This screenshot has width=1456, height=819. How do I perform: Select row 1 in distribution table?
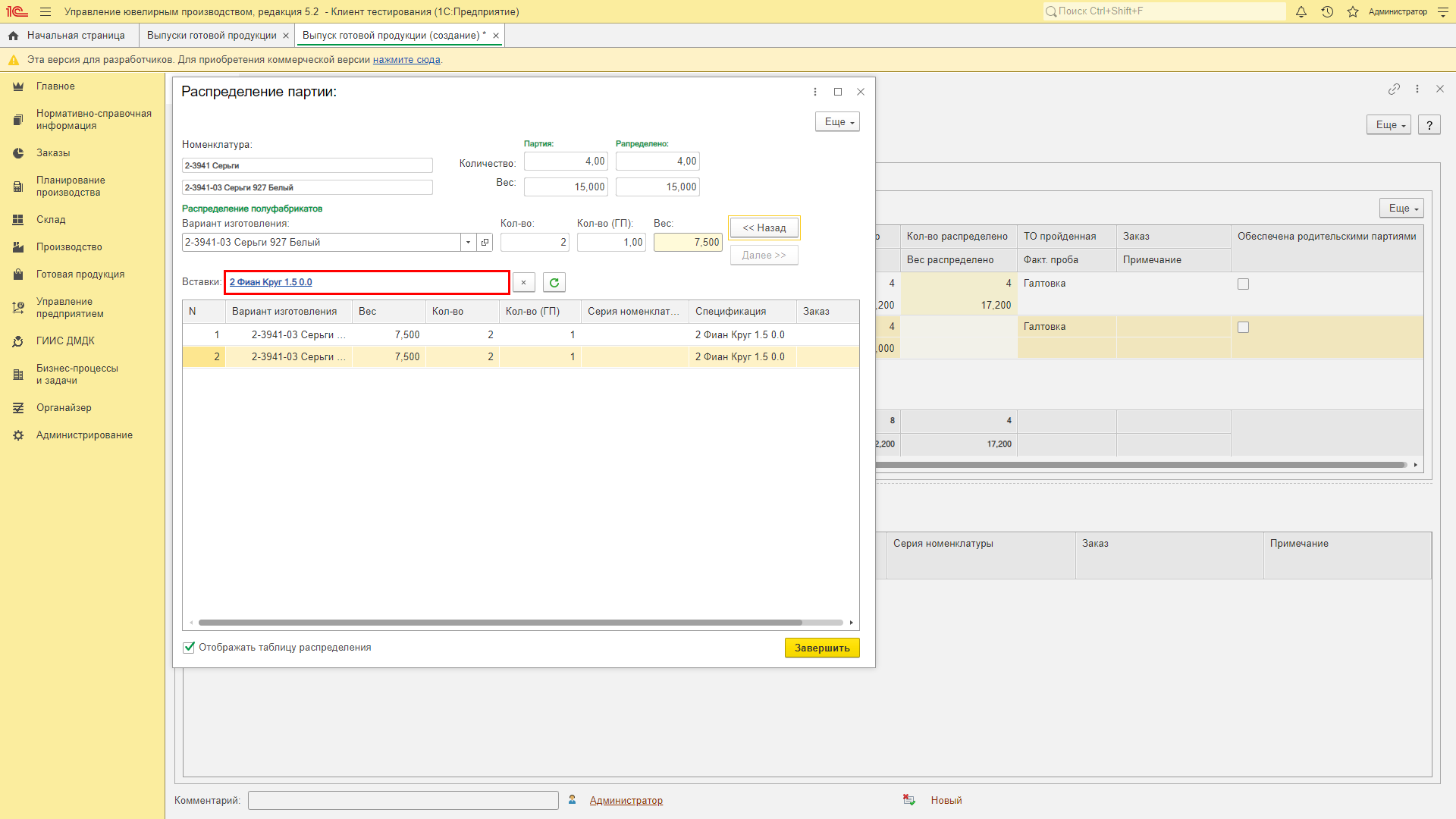point(521,335)
